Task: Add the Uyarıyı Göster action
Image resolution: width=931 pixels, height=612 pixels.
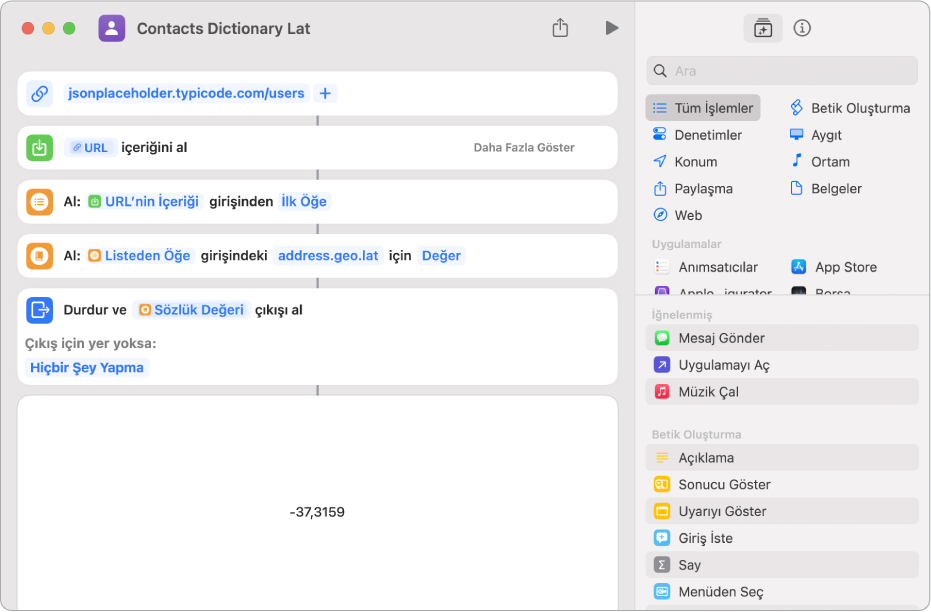Action: point(782,511)
